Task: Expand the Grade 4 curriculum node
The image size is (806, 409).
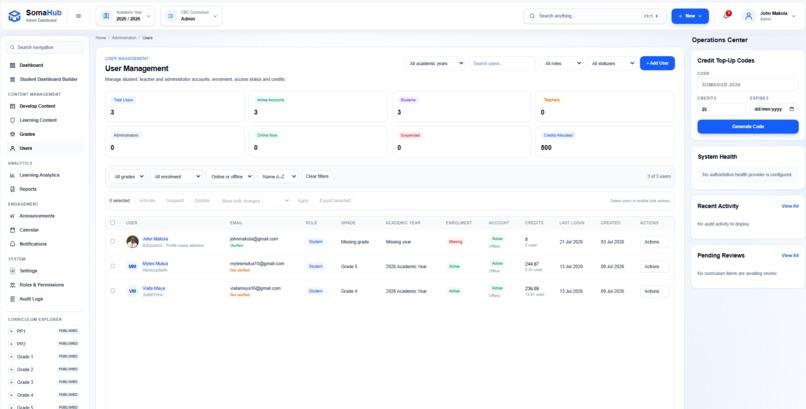Action: click(x=11, y=395)
